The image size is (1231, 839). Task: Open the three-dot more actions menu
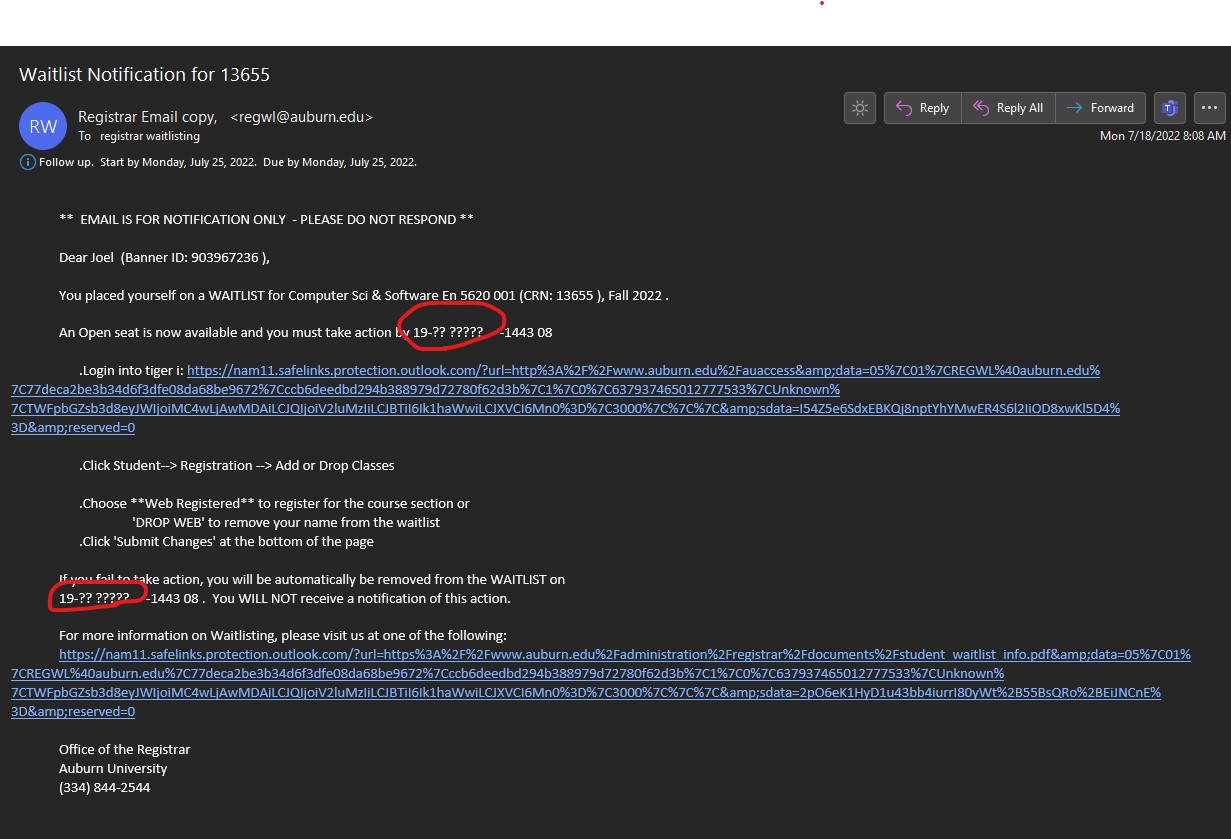click(1210, 108)
